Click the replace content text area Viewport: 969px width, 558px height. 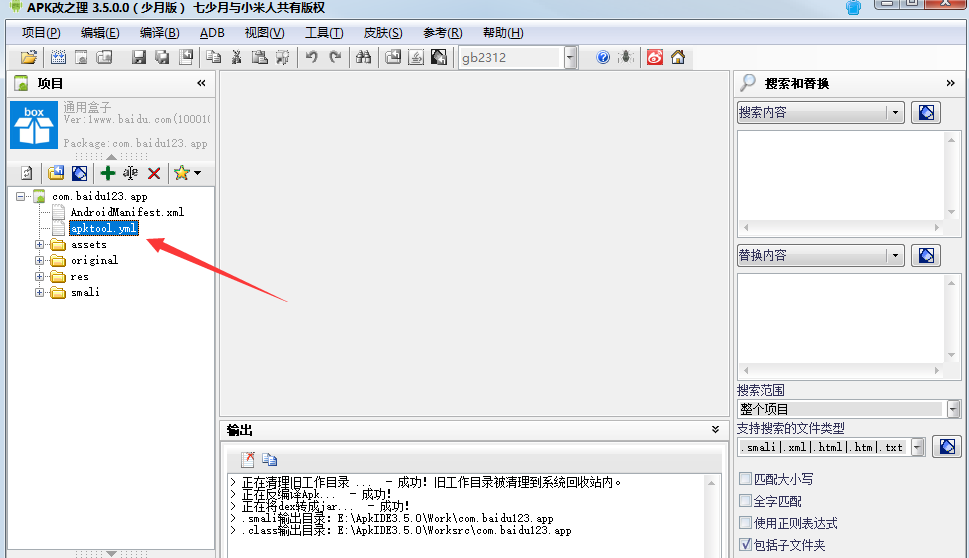(842, 319)
